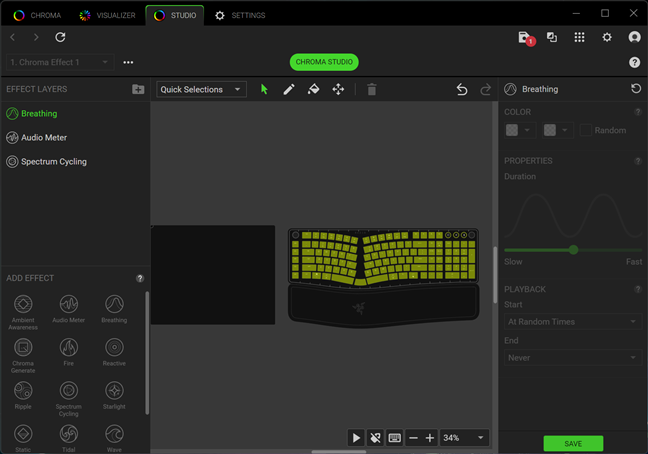
Task: Add Static effect
Action: (23, 438)
